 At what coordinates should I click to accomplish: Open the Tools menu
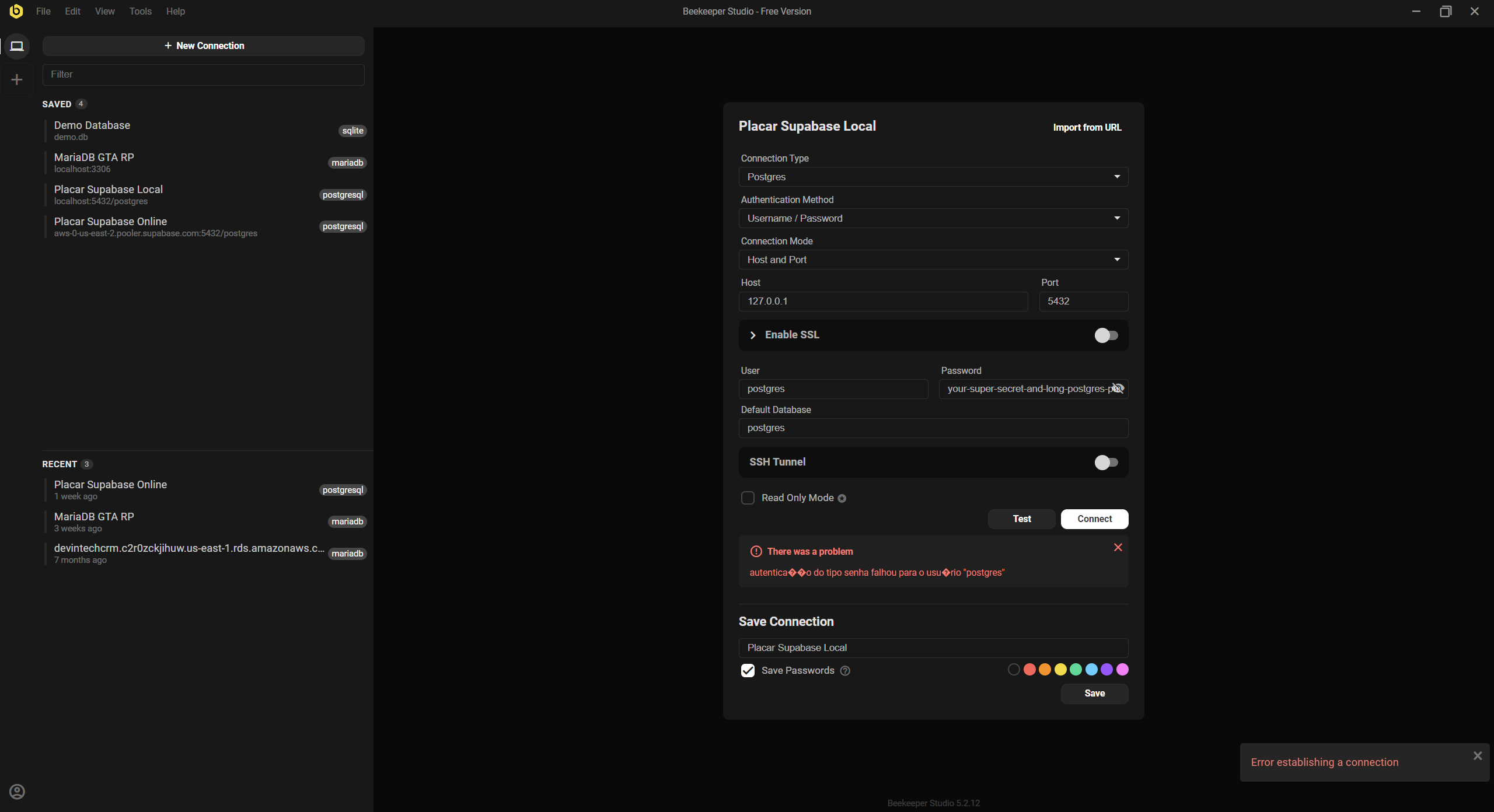tap(140, 11)
